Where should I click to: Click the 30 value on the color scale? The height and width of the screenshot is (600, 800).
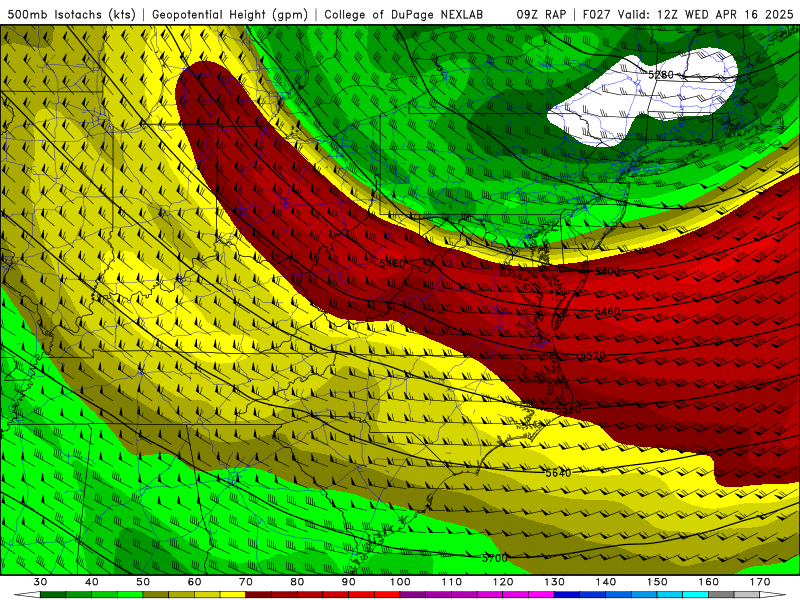(x=40, y=582)
